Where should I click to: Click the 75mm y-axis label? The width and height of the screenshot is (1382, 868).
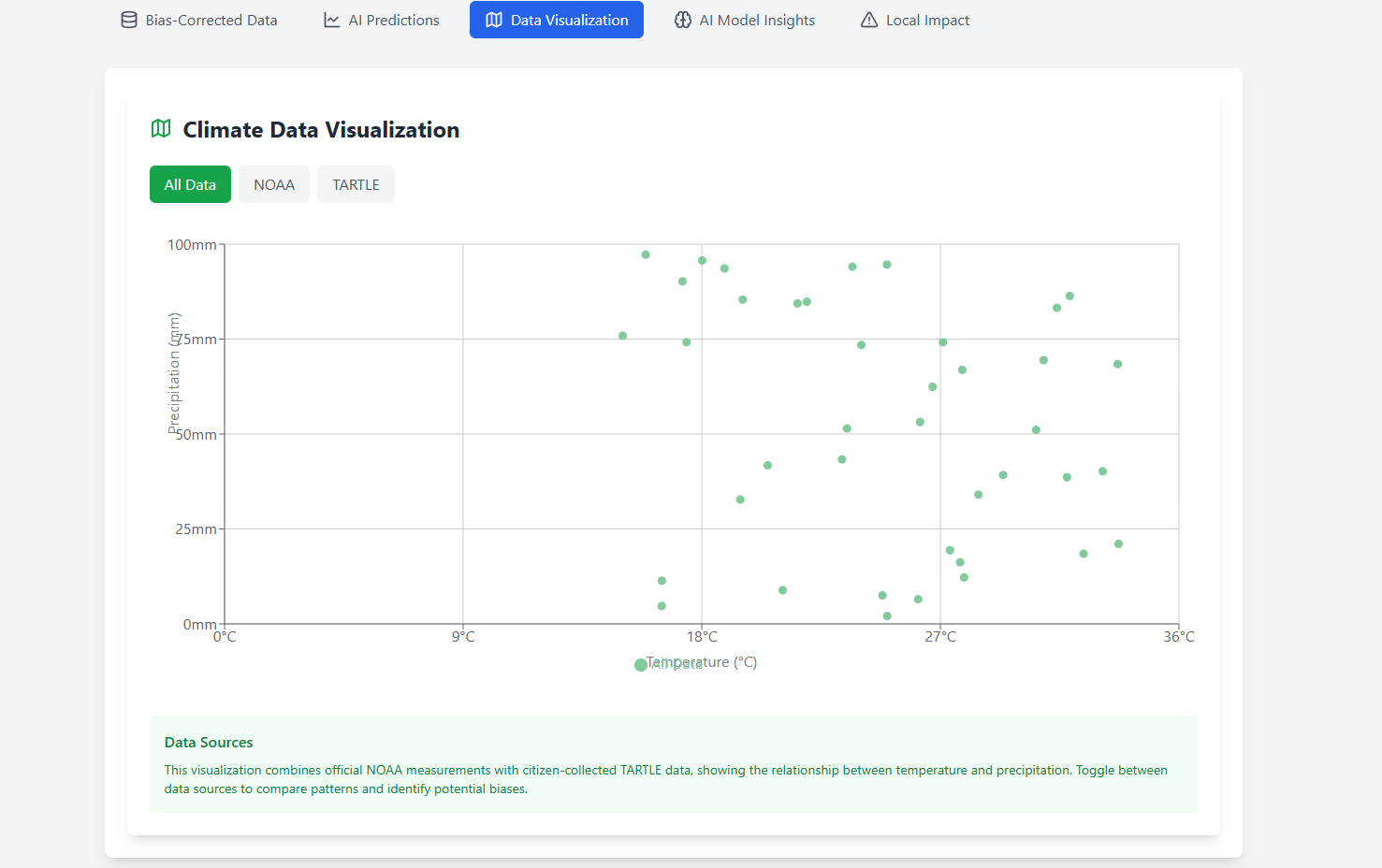pyautogui.click(x=196, y=340)
